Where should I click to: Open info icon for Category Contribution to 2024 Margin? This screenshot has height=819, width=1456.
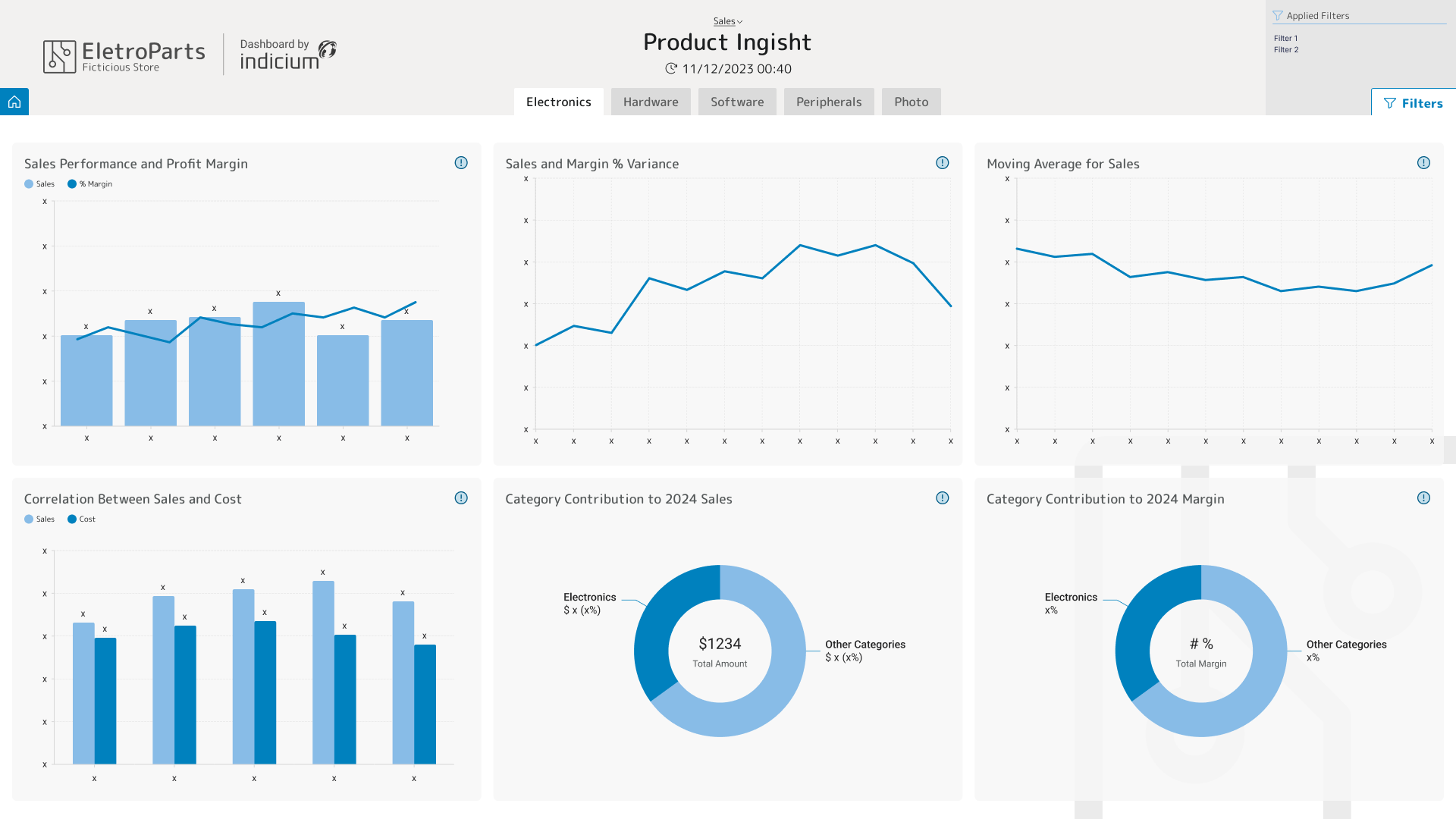[1423, 498]
